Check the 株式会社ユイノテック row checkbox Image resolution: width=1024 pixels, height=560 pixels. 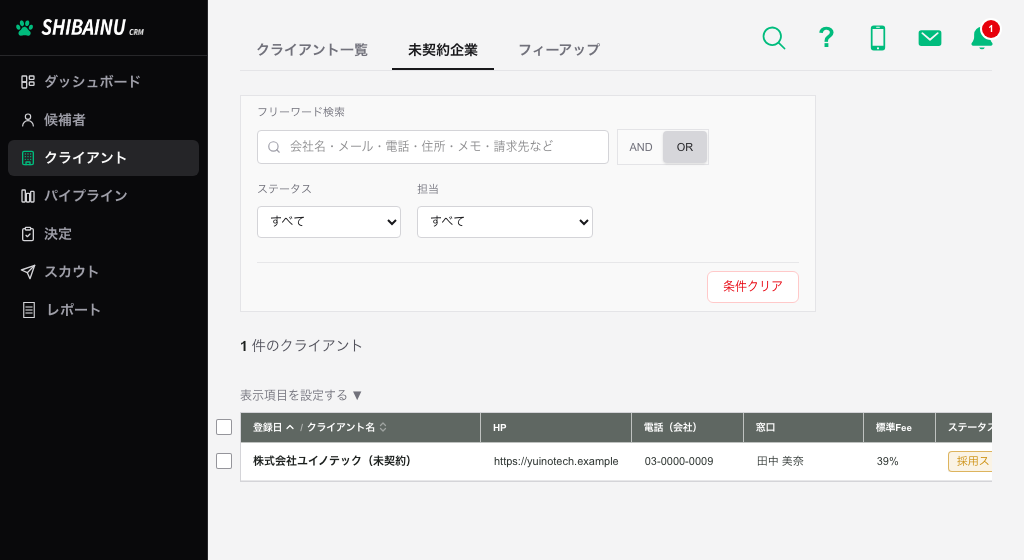[224, 461]
